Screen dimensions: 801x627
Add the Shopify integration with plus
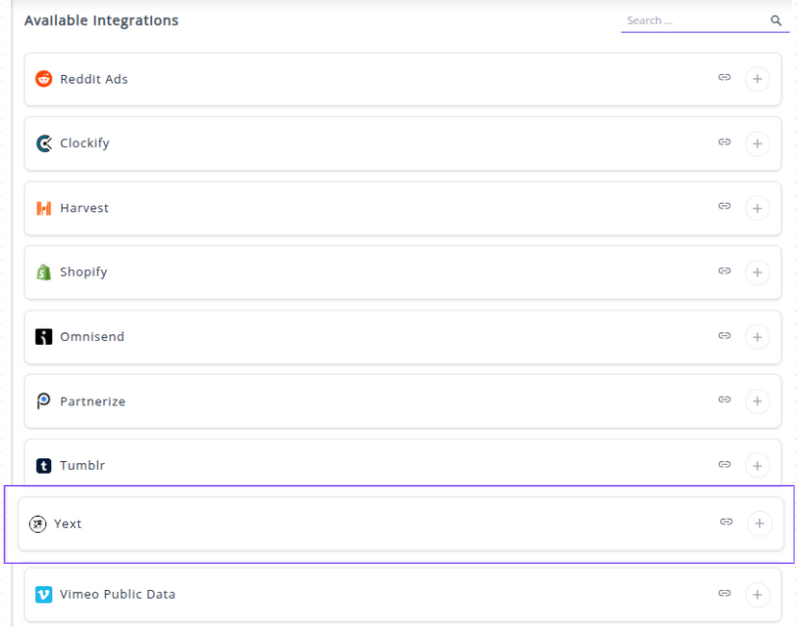coord(757,272)
